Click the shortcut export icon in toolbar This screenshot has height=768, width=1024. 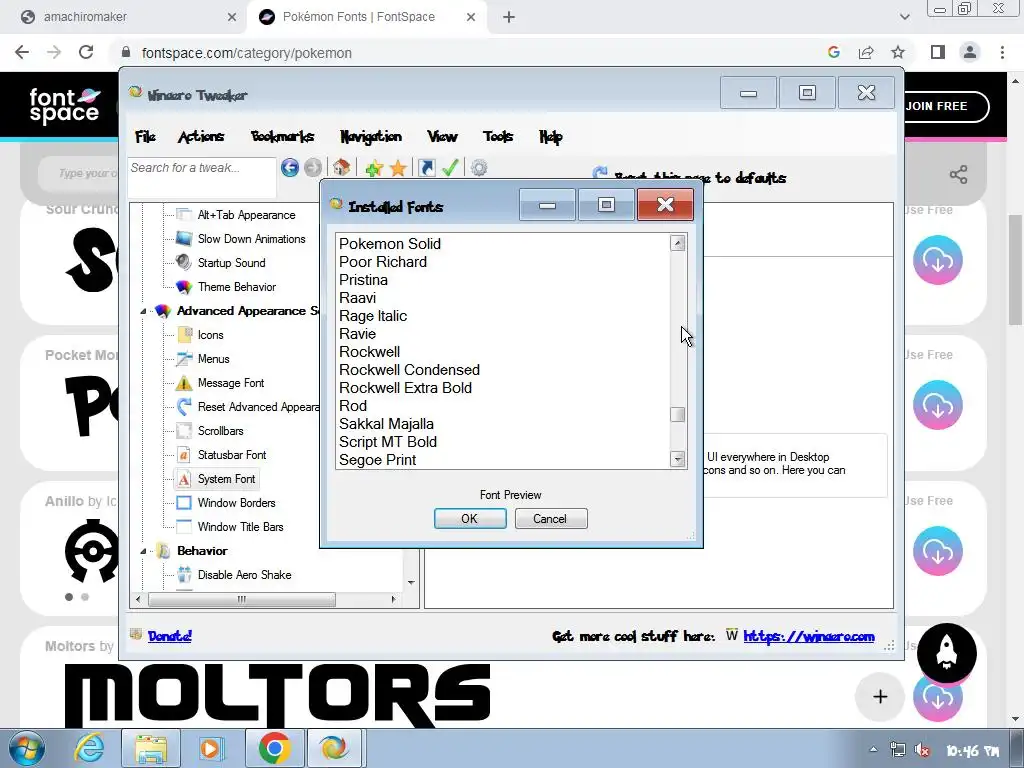(x=426, y=168)
